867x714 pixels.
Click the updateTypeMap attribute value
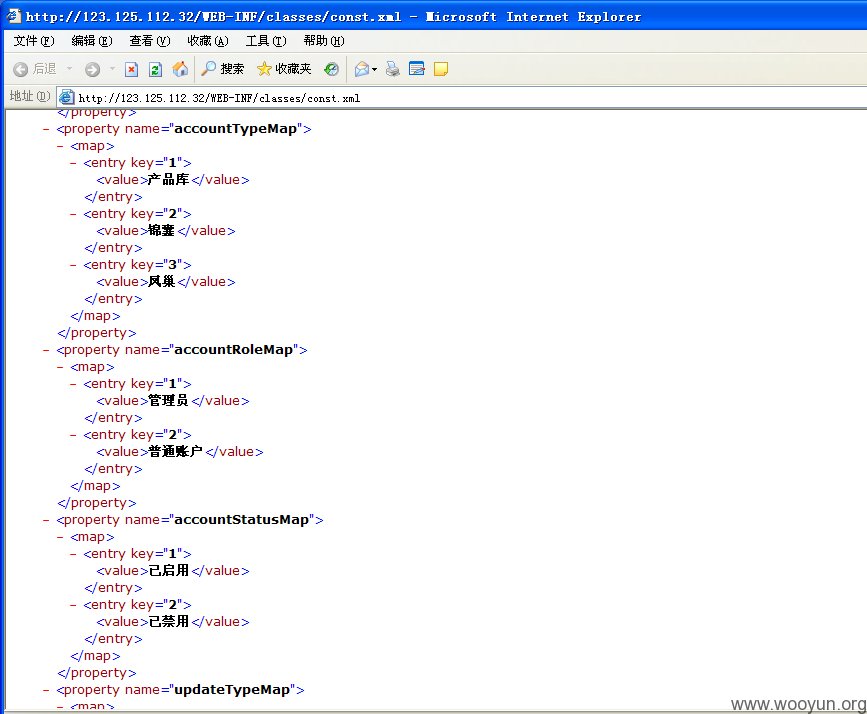(232, 690)
